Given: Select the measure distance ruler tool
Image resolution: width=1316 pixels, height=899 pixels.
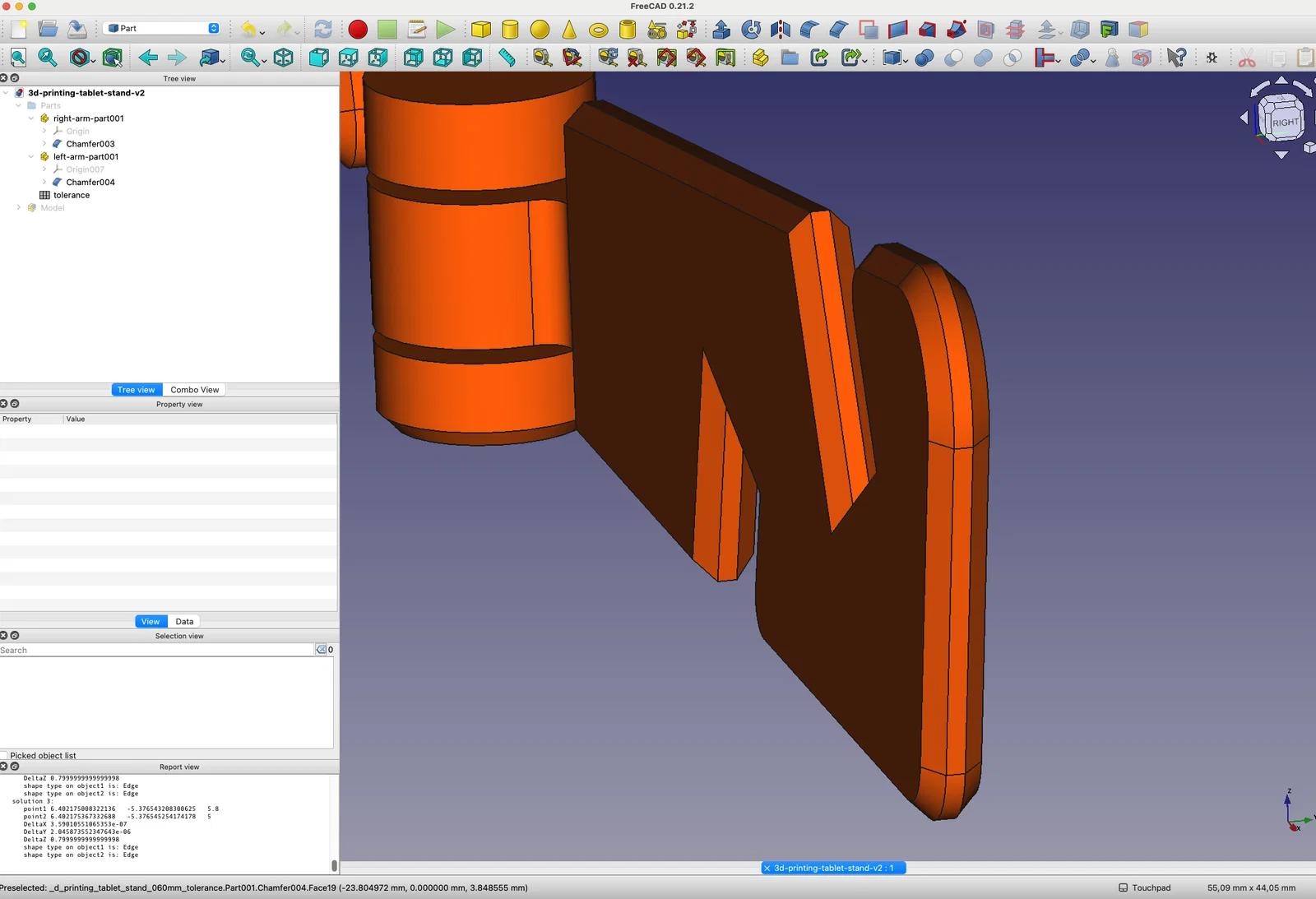Looking at the screenshot, I should click(x=507, y=58).
